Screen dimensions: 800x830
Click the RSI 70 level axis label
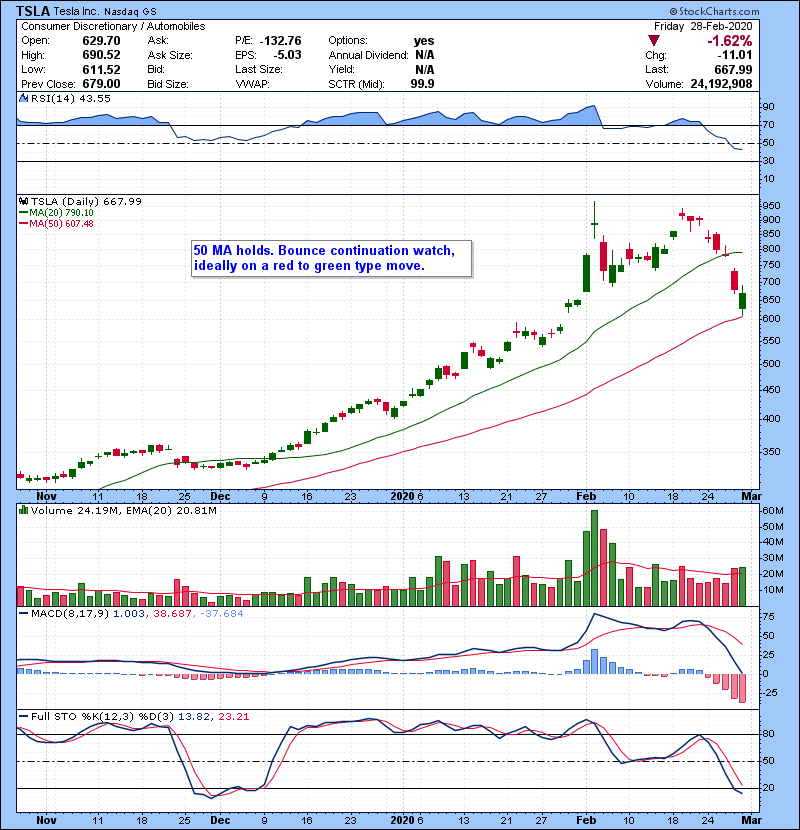coord(768,125)
